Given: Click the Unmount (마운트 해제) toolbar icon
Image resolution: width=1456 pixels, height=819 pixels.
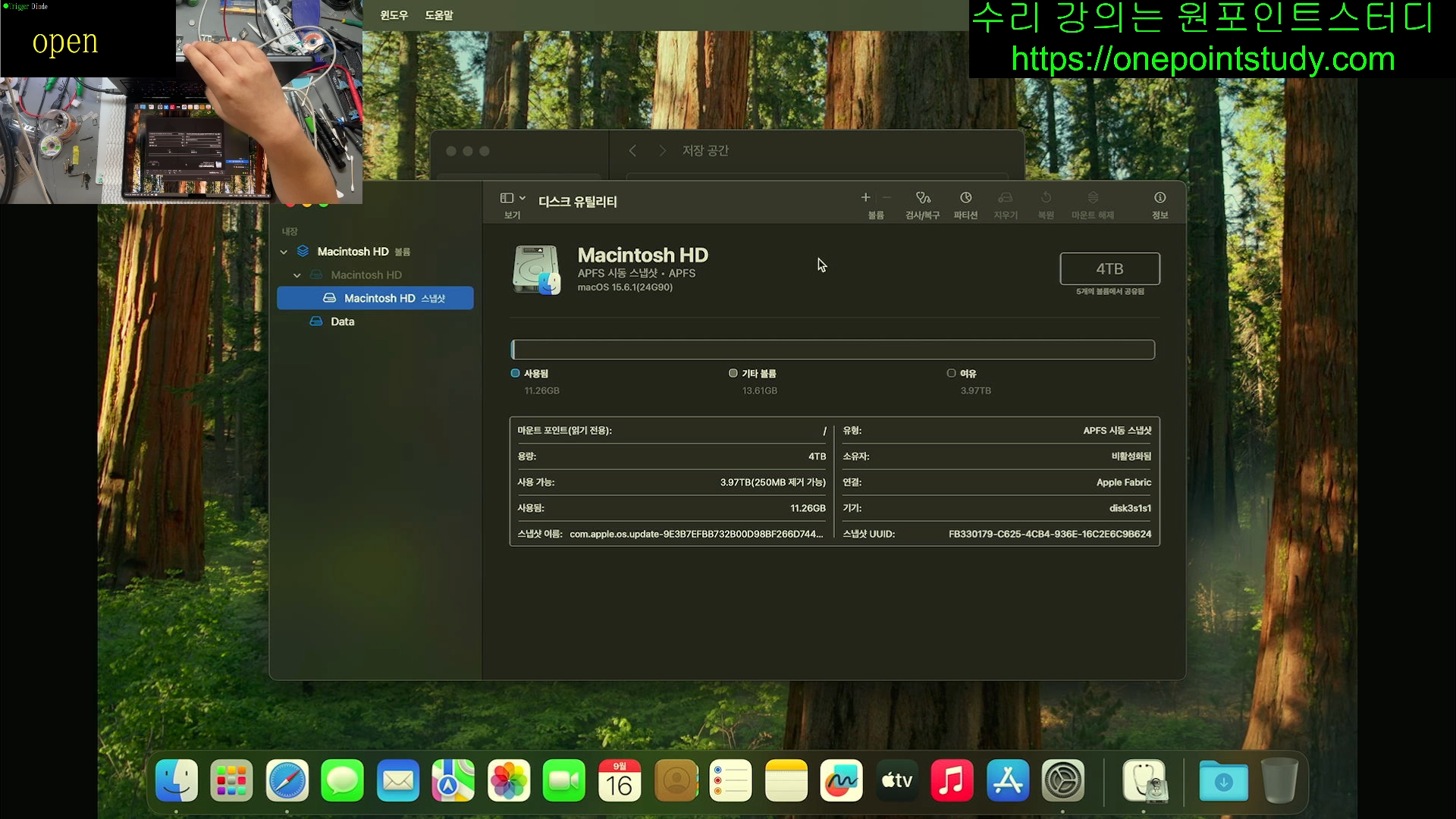Looking at the screenshot, I should click(1093, 199).
